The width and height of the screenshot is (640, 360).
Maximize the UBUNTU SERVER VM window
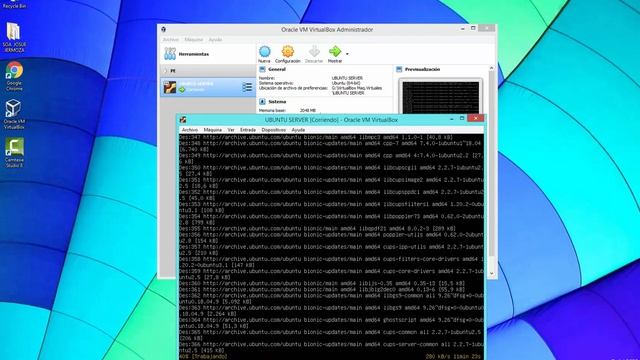coord(462,118)
